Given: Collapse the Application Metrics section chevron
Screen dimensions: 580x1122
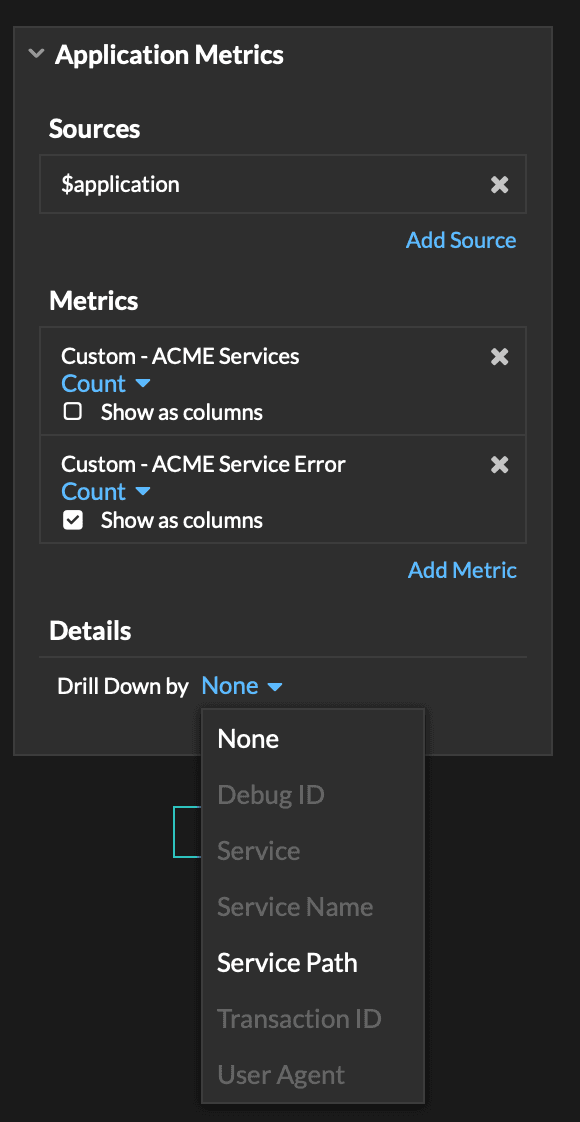Looking at the screenshot, I should 36,54.
